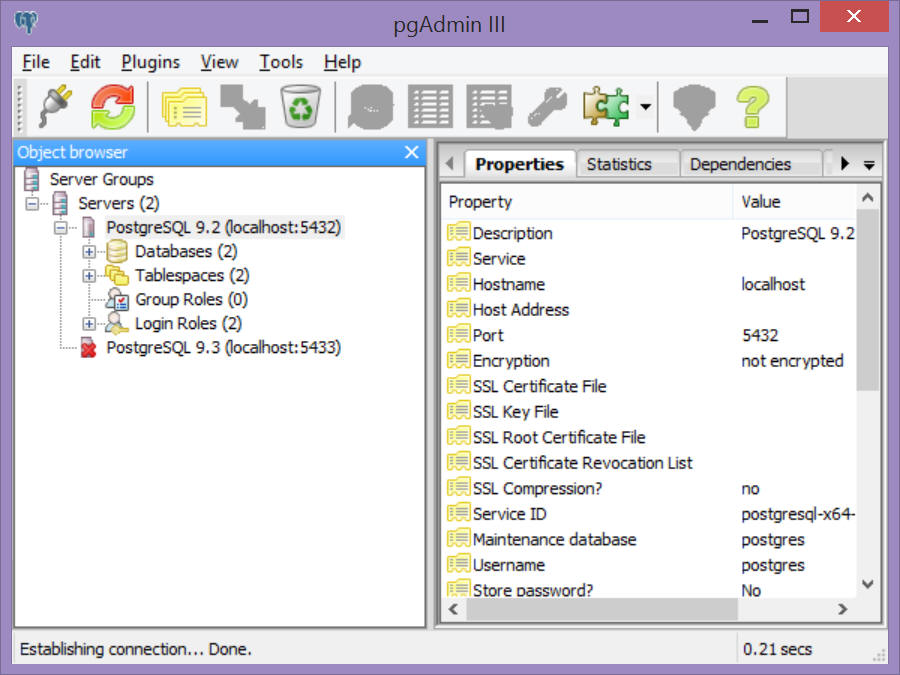The height and width of the screenshot is (675, 900).
Task: Click the Property column header
Action: coord(587,201)
